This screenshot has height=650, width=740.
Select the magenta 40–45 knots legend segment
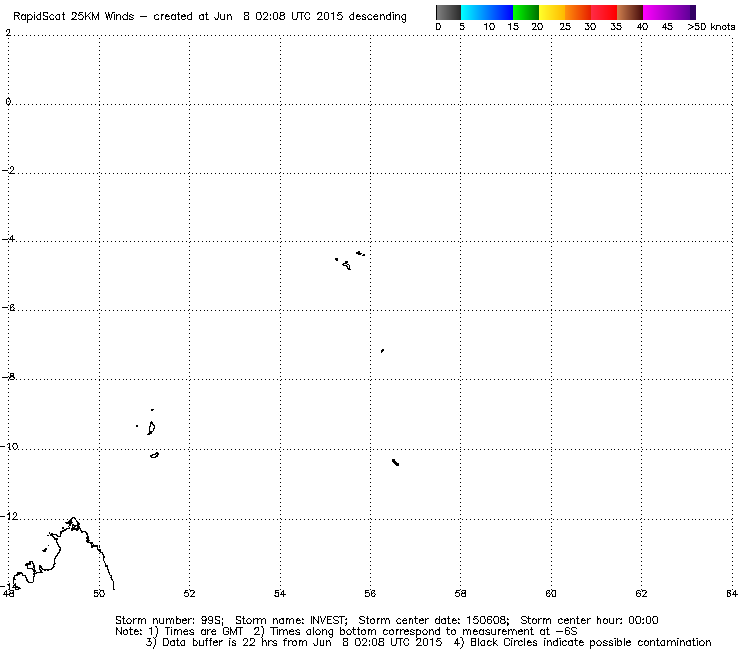coord(656,12)
